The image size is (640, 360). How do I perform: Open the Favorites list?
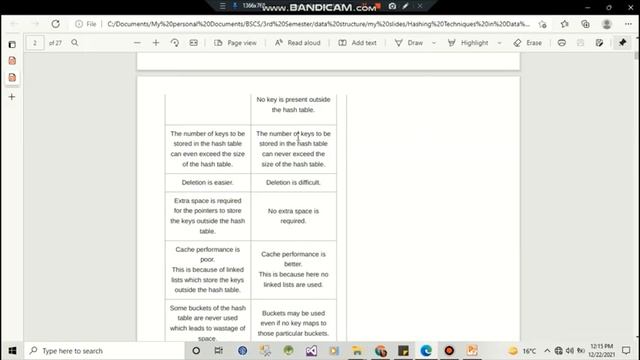point(564,24)
